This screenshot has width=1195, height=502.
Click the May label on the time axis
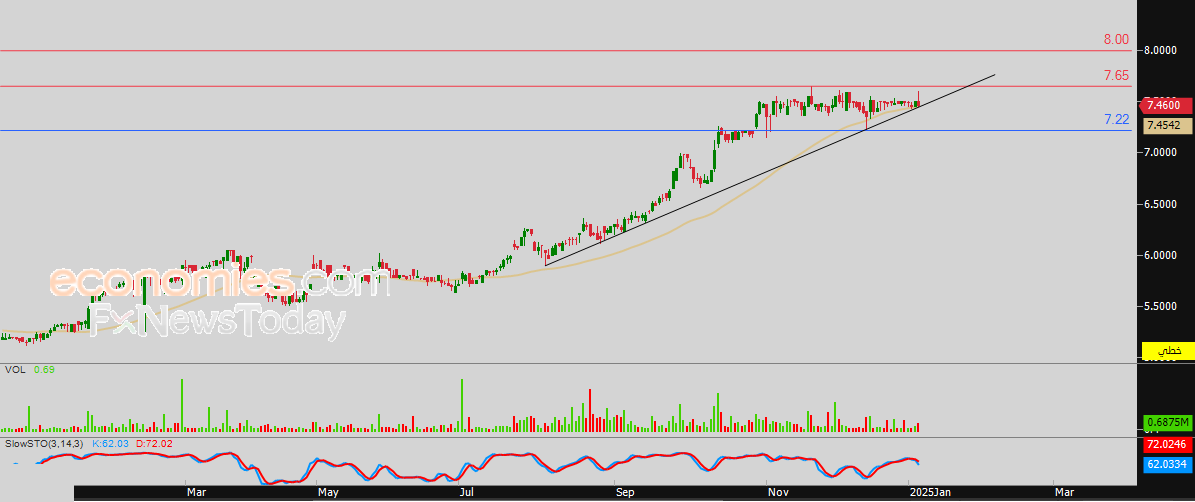[328, 493]
